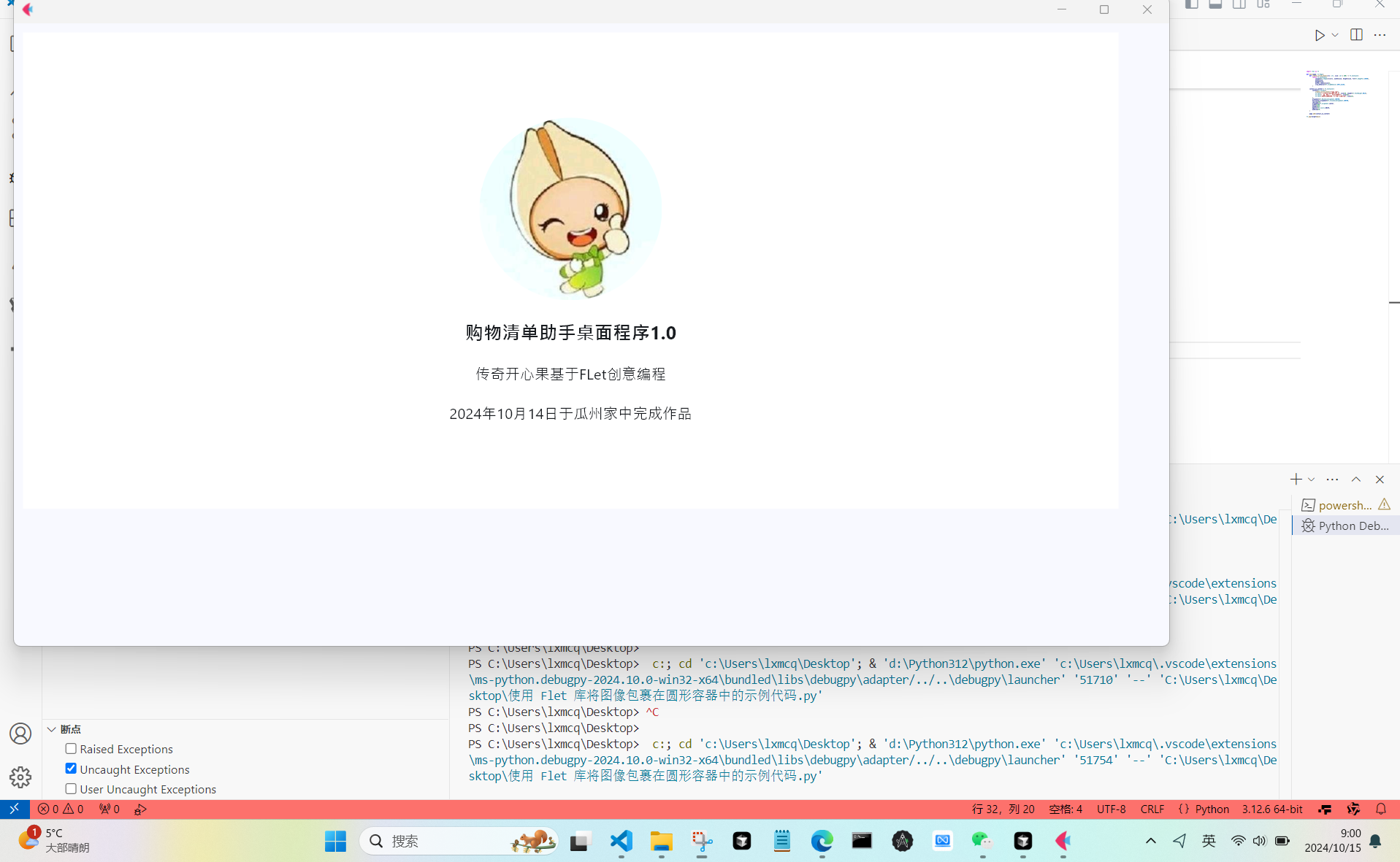This screenshot has width=1400, height=862.
Task: Open Snipping Tool from the taskbar
Action: [x=702, y=841]
